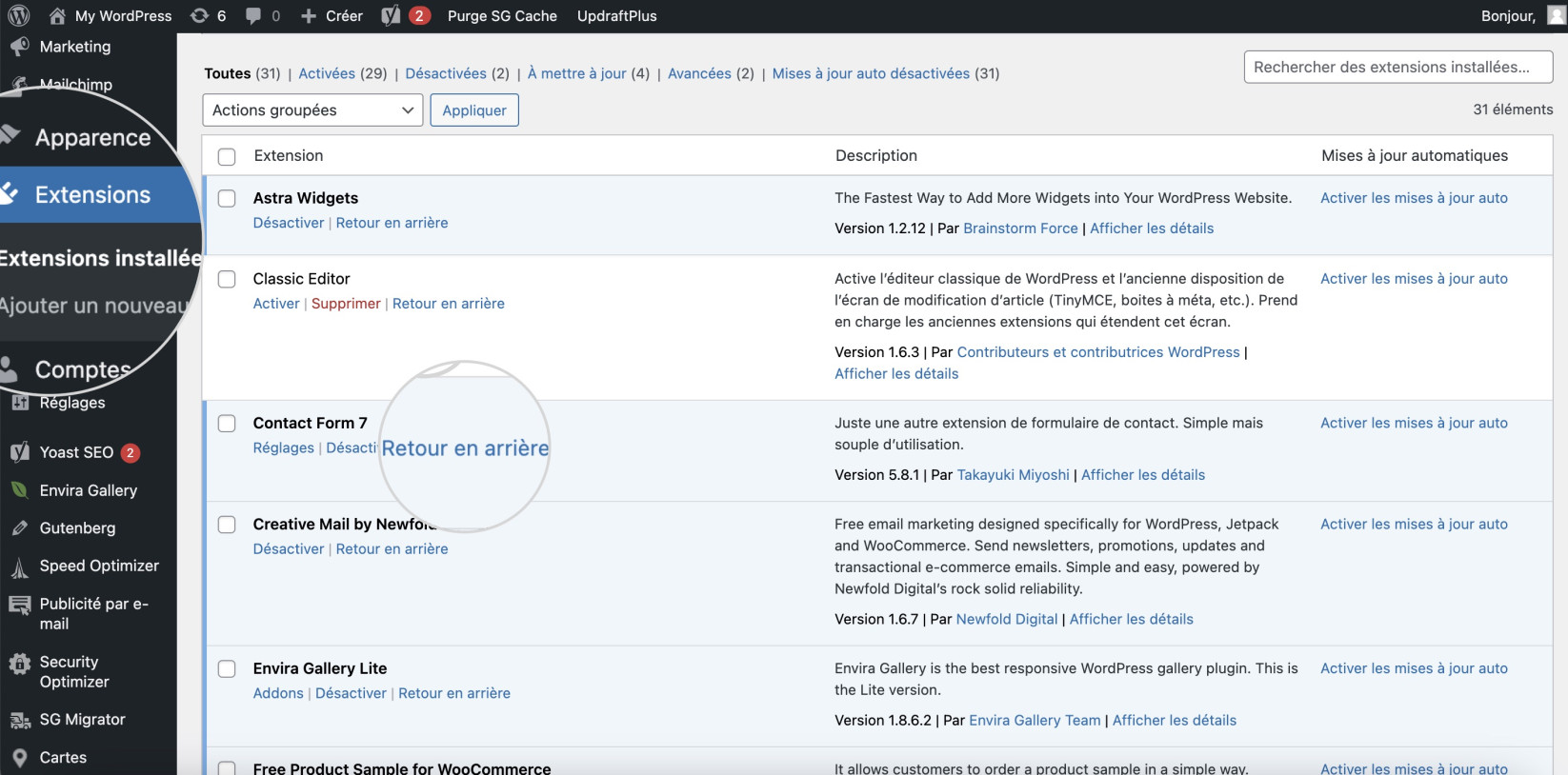Click the Appliquer button
1568x775 pixels.
point(474,110)
